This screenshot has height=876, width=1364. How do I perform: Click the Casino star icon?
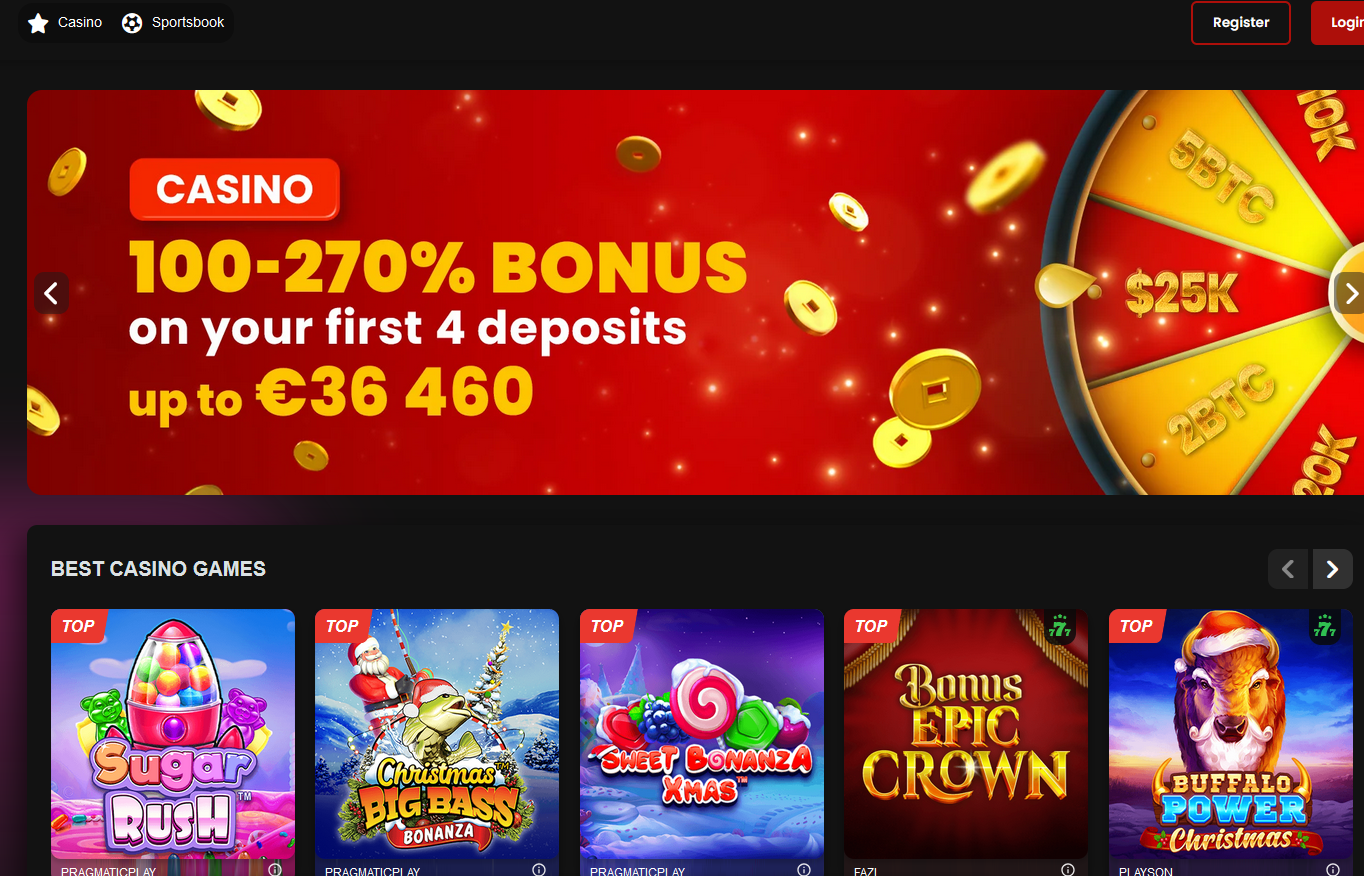(x=38, y=23)
